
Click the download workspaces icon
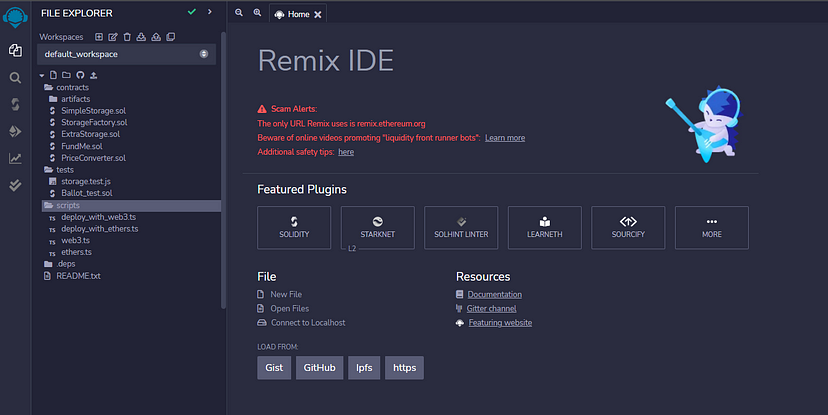pos(141,36)
